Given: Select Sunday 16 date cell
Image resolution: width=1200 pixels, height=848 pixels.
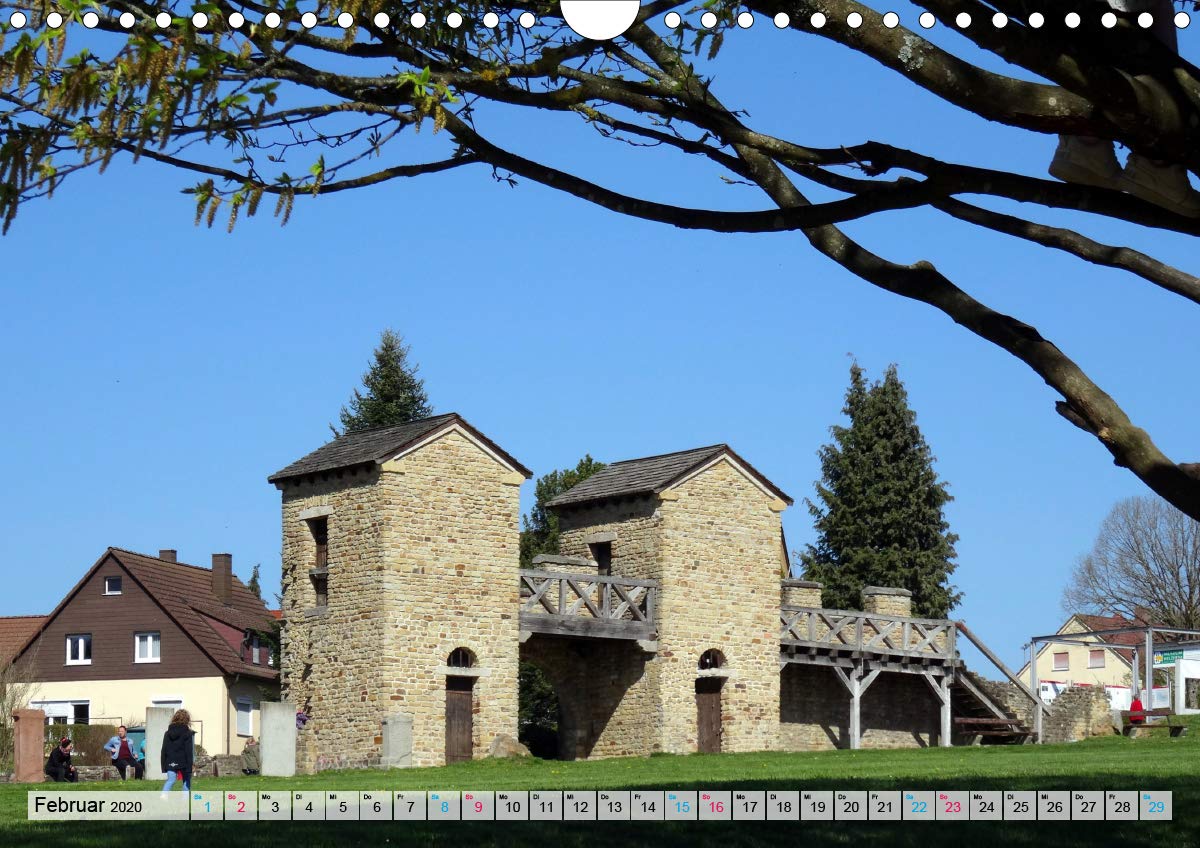Looking at the screenshot, I should coord(715,806).
